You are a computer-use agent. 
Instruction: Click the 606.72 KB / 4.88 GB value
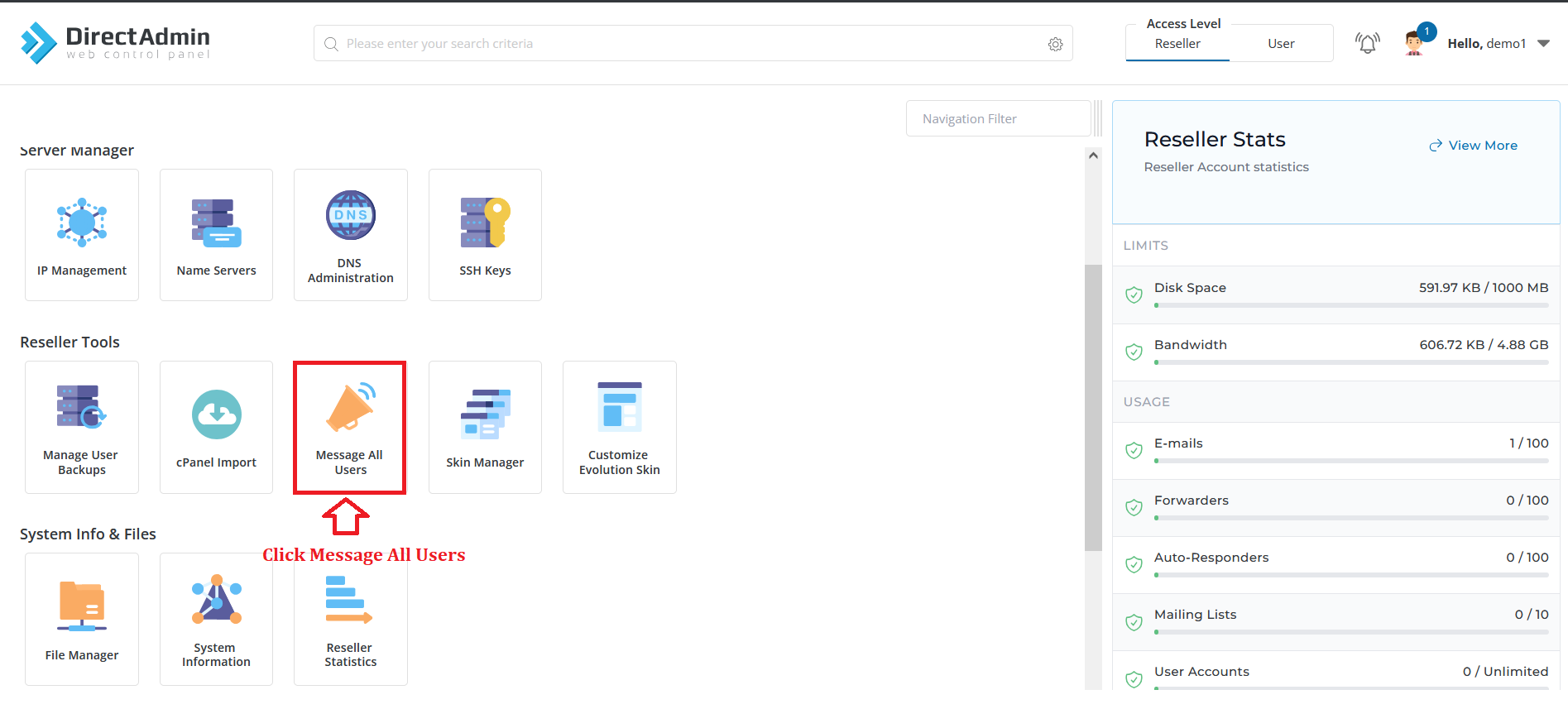click(1484, 345)
